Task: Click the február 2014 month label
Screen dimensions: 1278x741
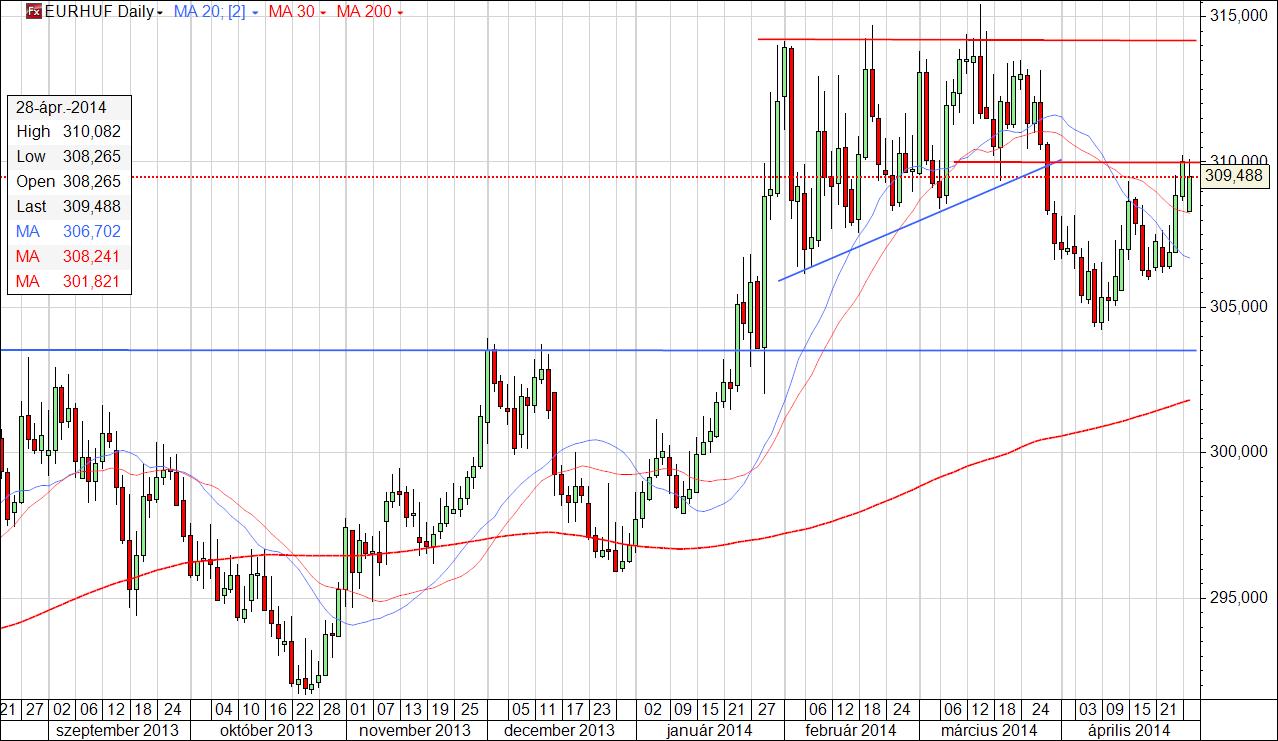Action: pos(853,729)
